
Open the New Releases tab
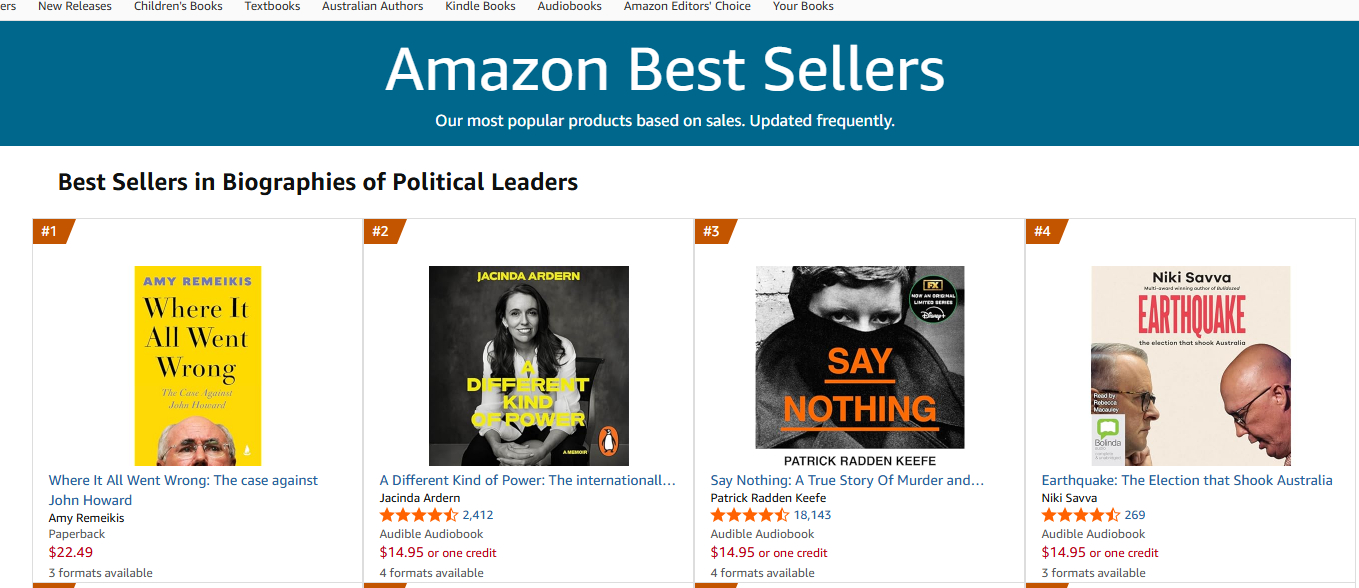(75, 6)
